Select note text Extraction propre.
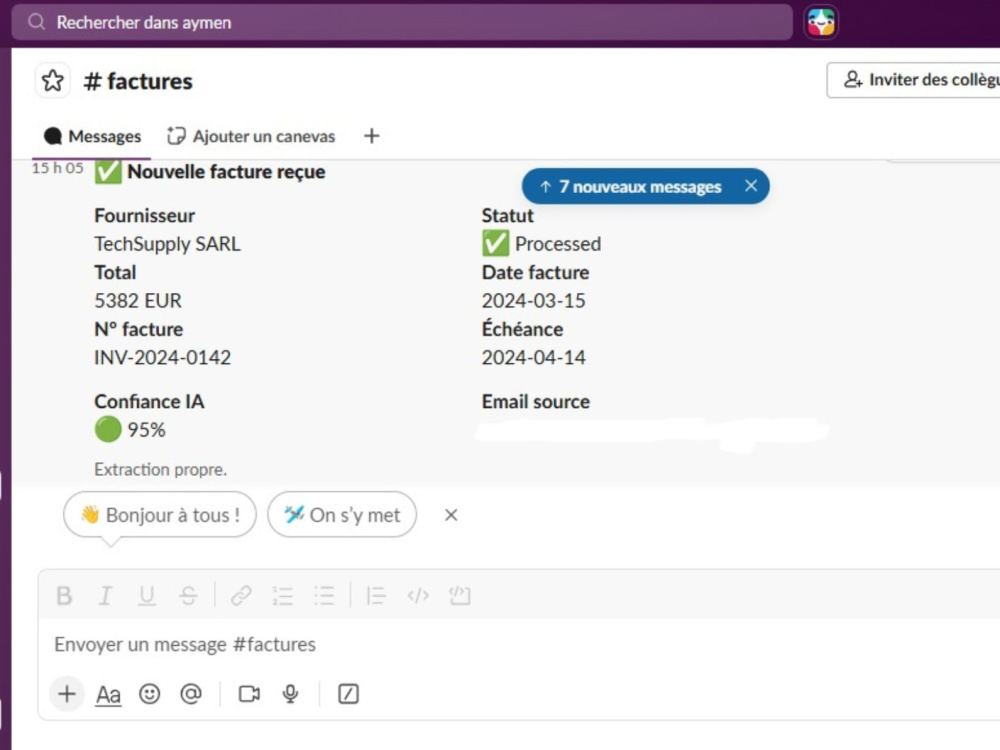Screen dimensions: 1000x750 (x=161, y=469)
